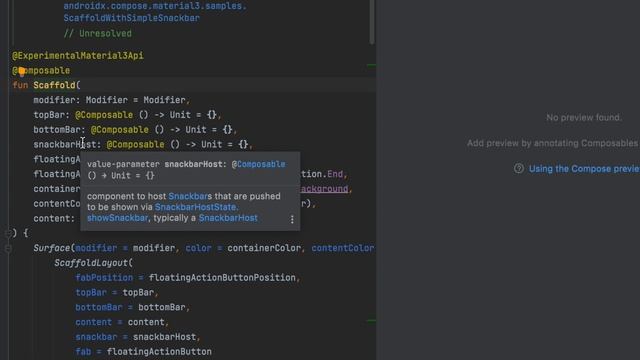Collapse the fold marker beside Surface(

coord(8,248)
